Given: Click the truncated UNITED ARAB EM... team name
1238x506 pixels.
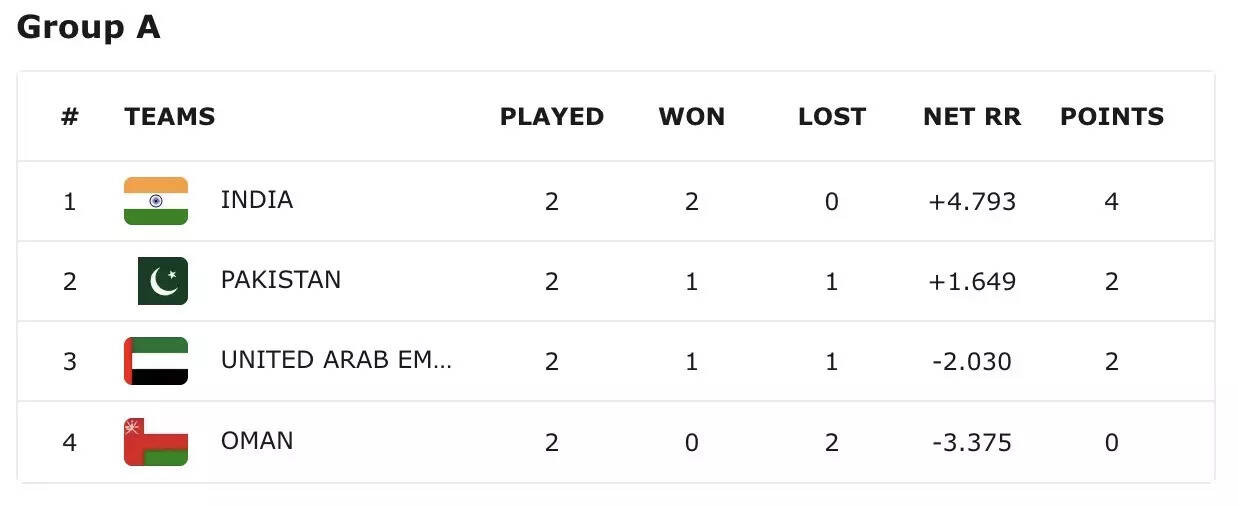Looking at the screenshot, I should coord(336,360).
